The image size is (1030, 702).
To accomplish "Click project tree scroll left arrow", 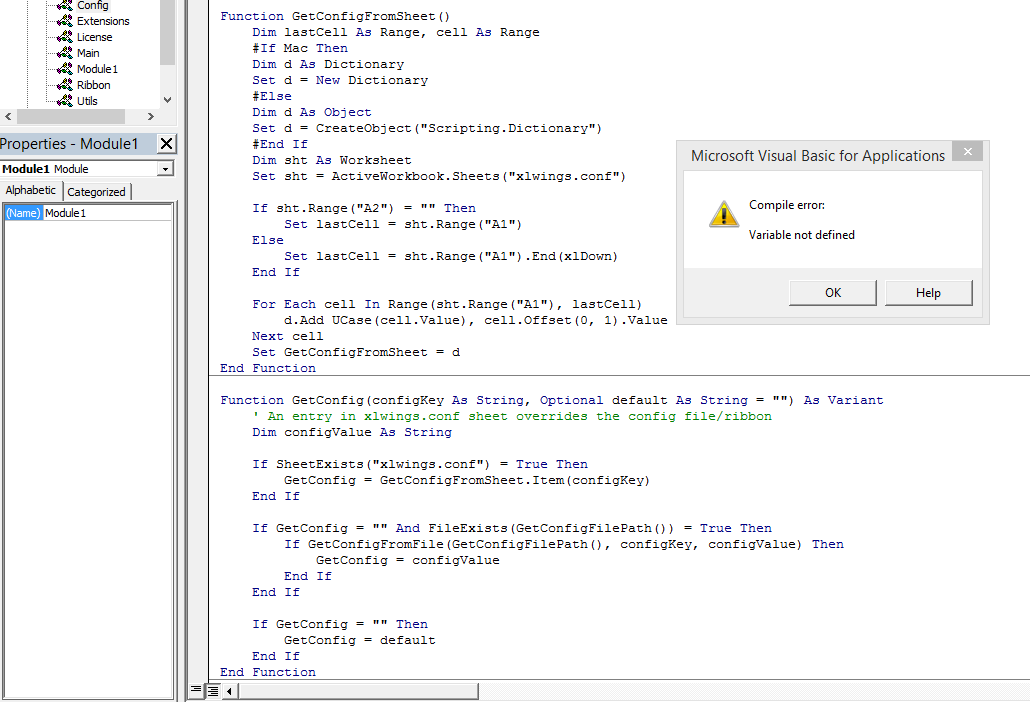I will 8,116.
